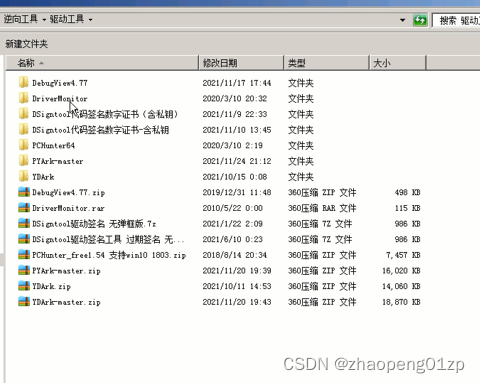Click the date 2021/11/17 17:44
This screenshot has width=480, height=383.
tap(237, 83)
